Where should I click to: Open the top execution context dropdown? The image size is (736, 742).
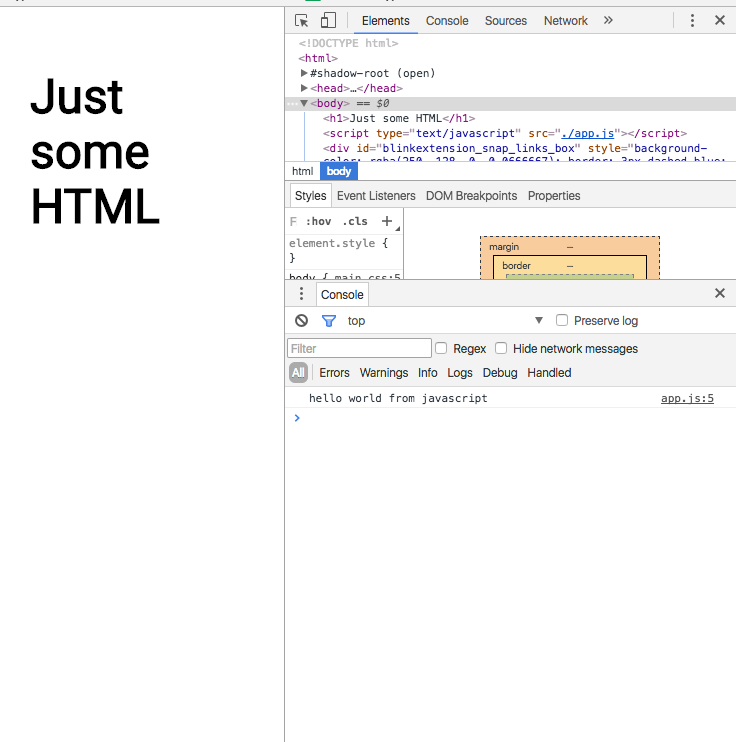[446, 321]
